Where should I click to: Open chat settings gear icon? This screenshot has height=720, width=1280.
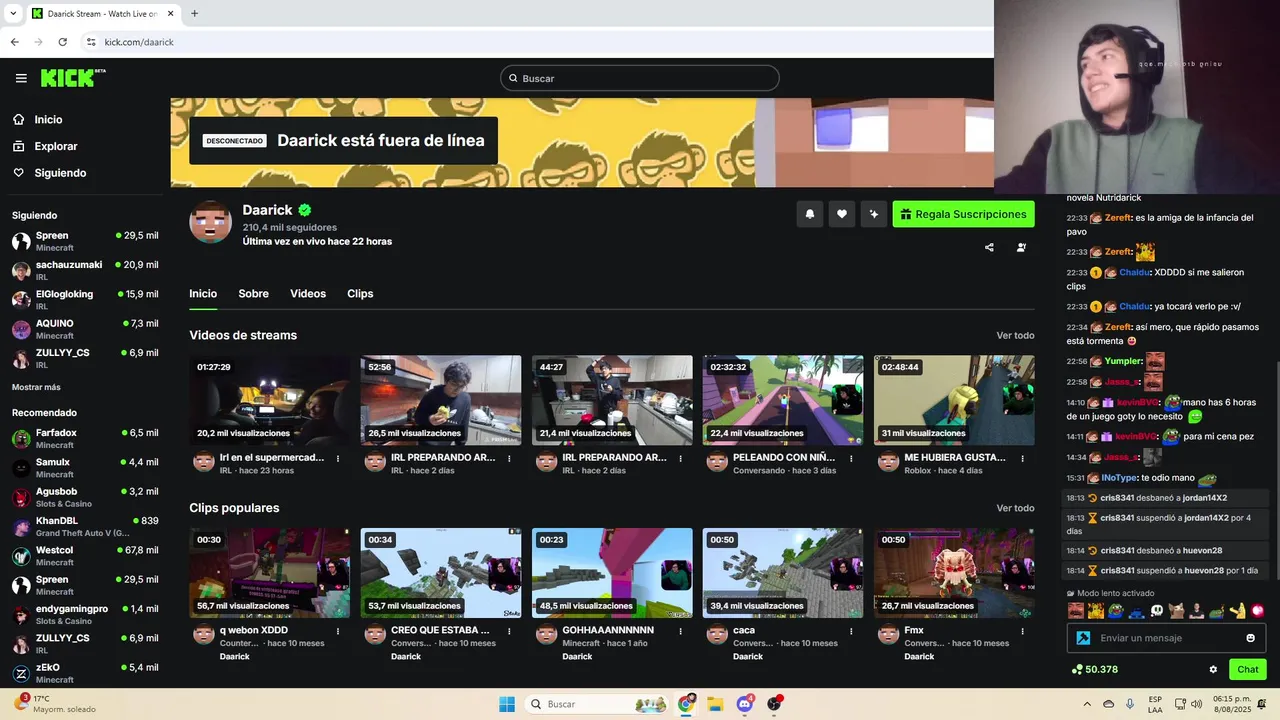coord(1213,670)
